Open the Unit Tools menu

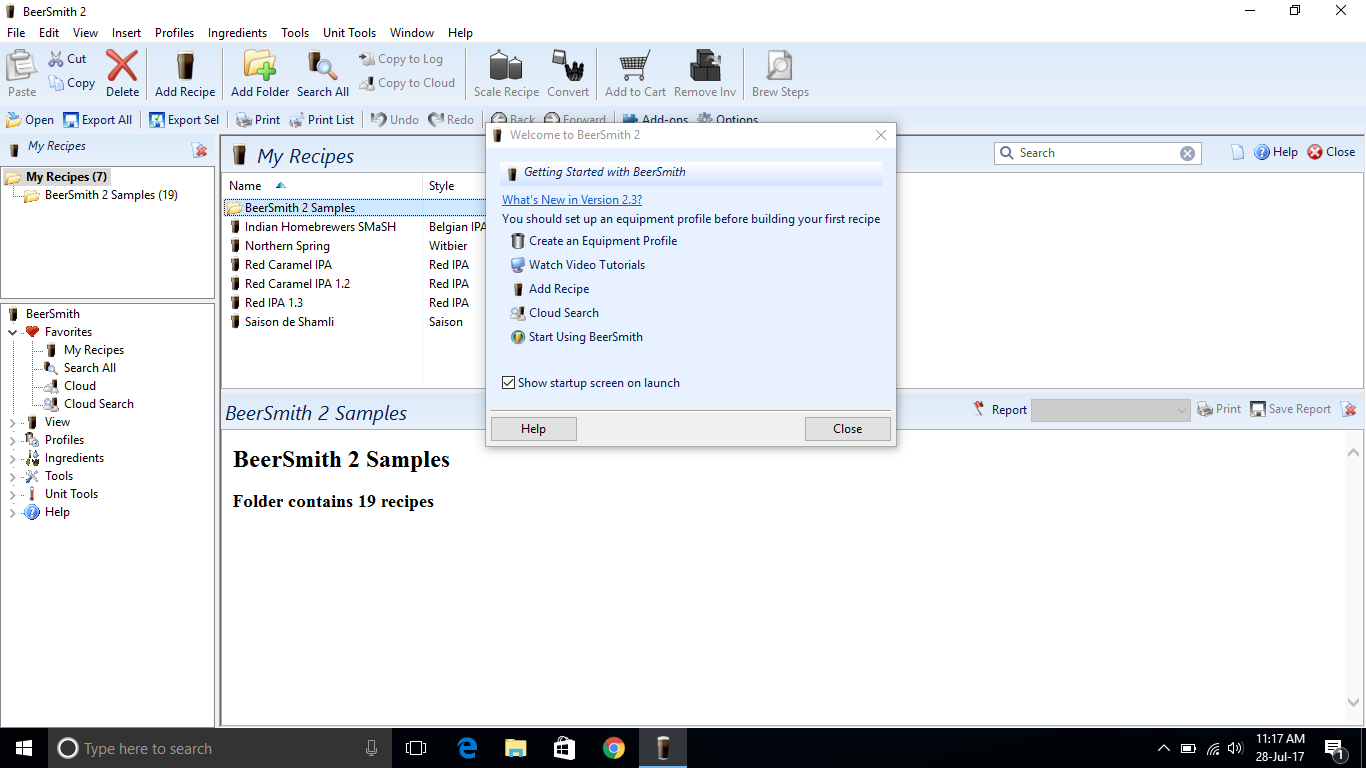coord(350,33)
